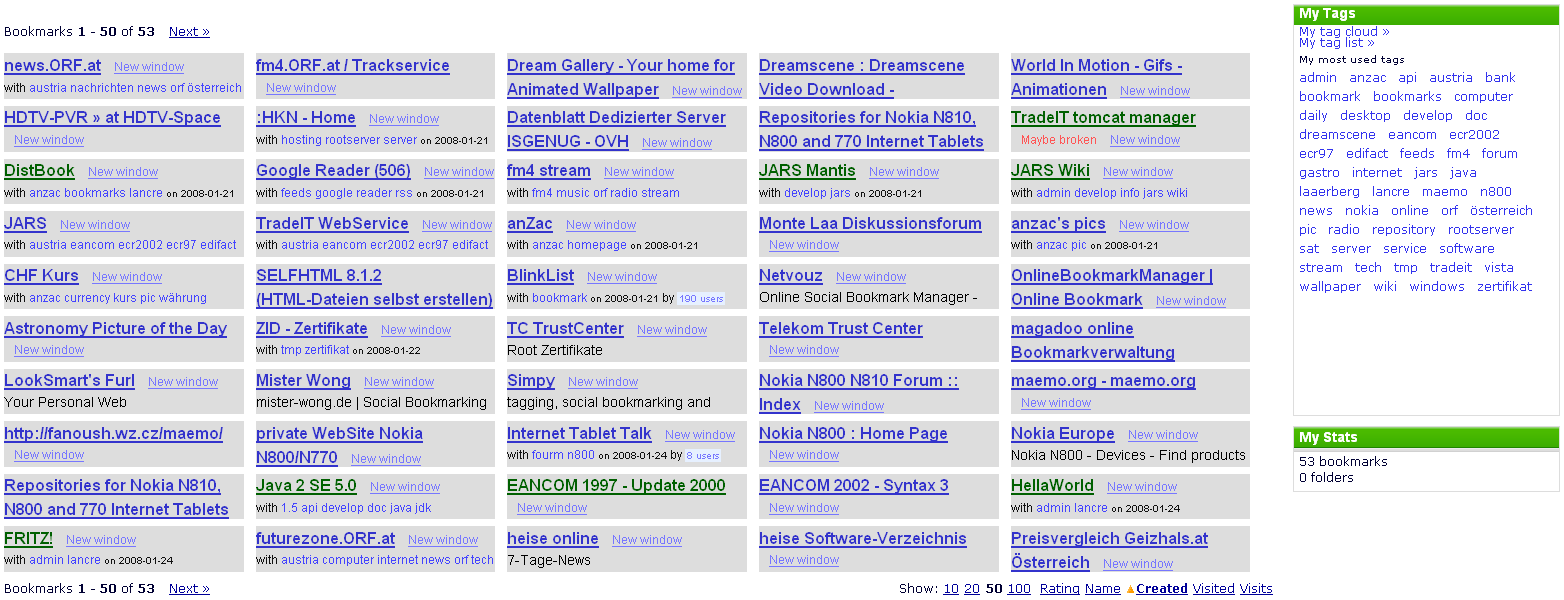
Task: Open Astronomy Picture of the Day bookmark
Action: coord(115,329)
